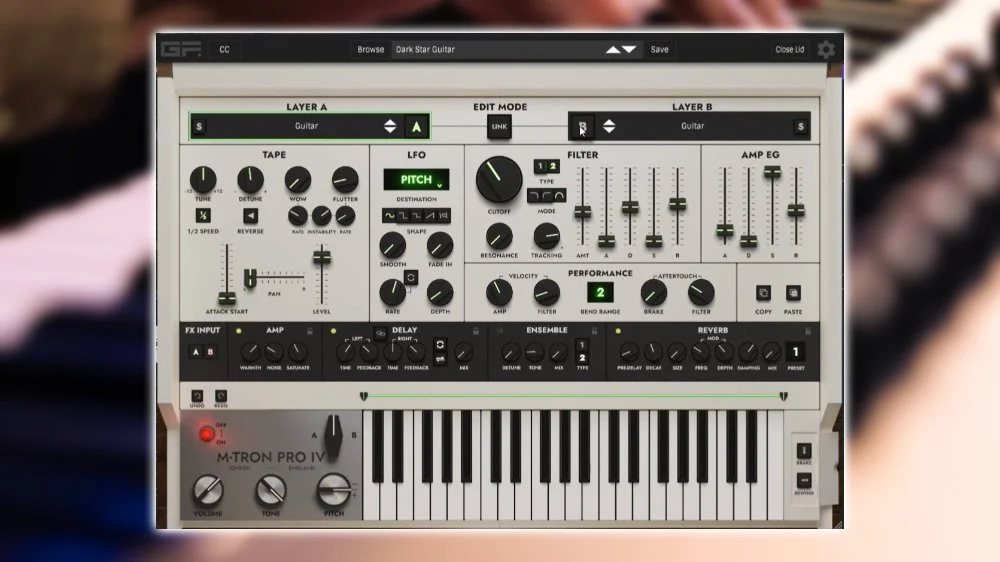Switch editing to Layer B button
Viewport: 1000px width, 562px height.
coord(582,127)
